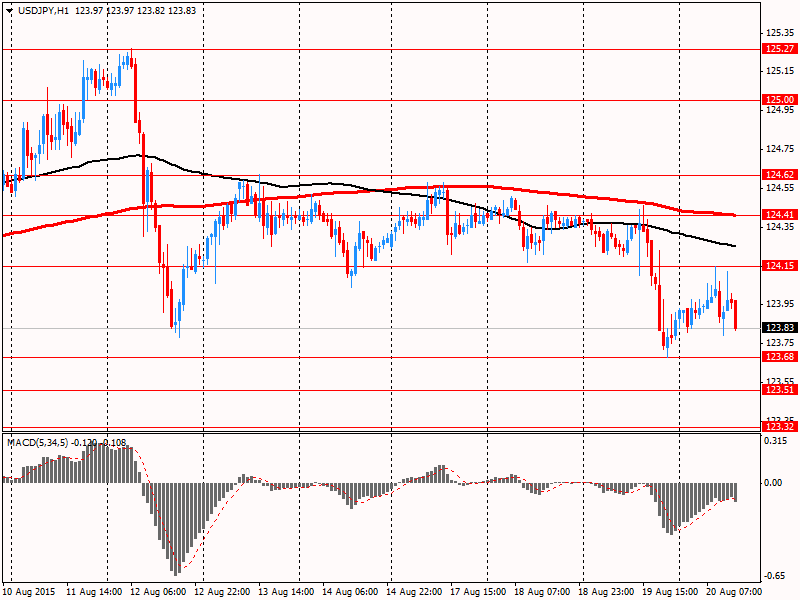Click the 14 Aug 06:00 time label

coord(350,592)
